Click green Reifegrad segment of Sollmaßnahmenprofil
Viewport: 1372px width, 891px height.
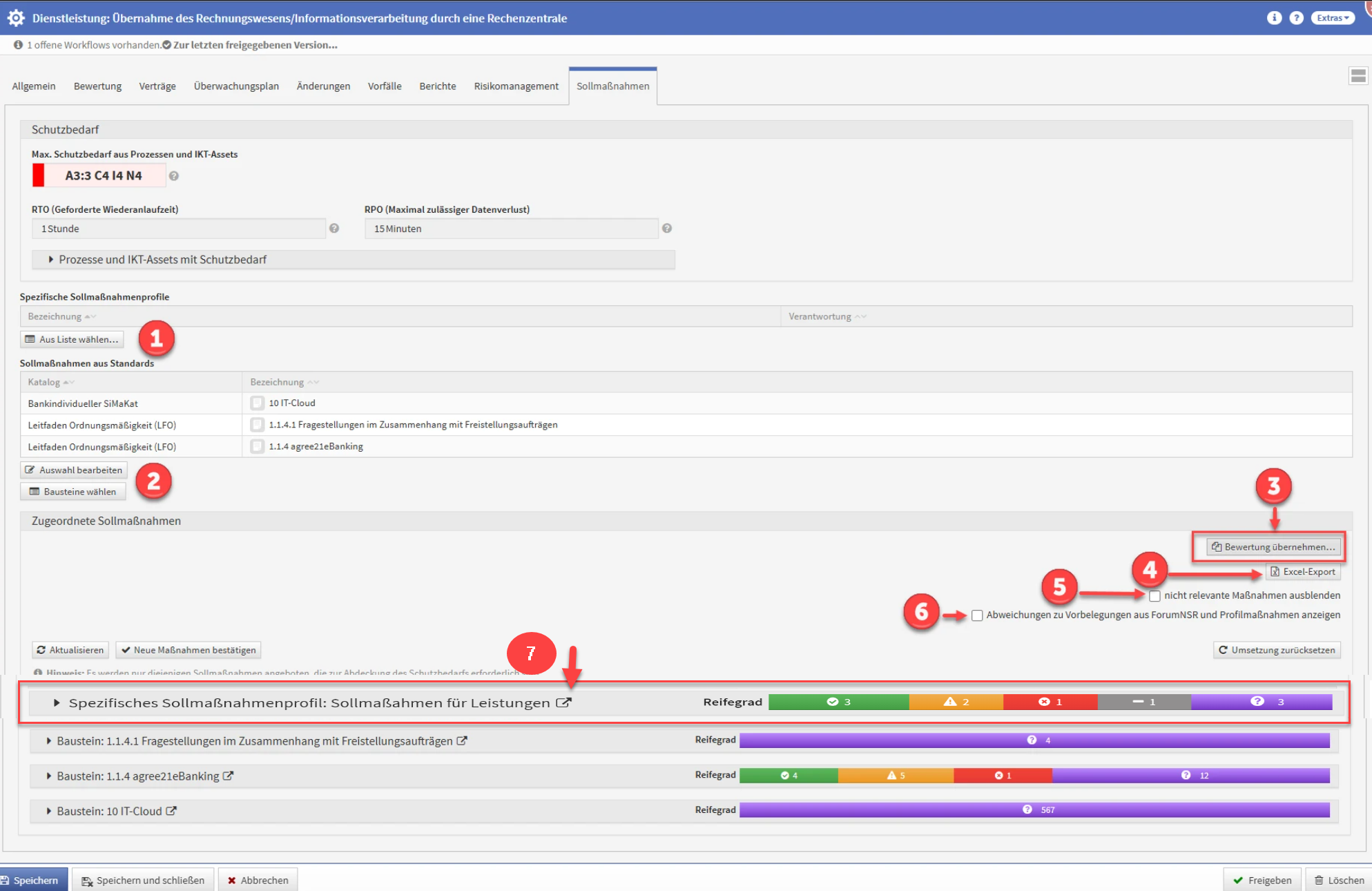(x=838, y=702)
